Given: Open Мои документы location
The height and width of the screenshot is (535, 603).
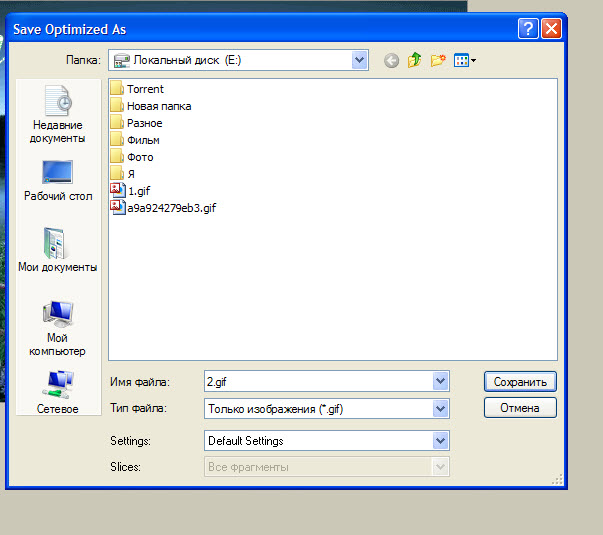Looking at the screenshot, I should click(x=57, y=250).
